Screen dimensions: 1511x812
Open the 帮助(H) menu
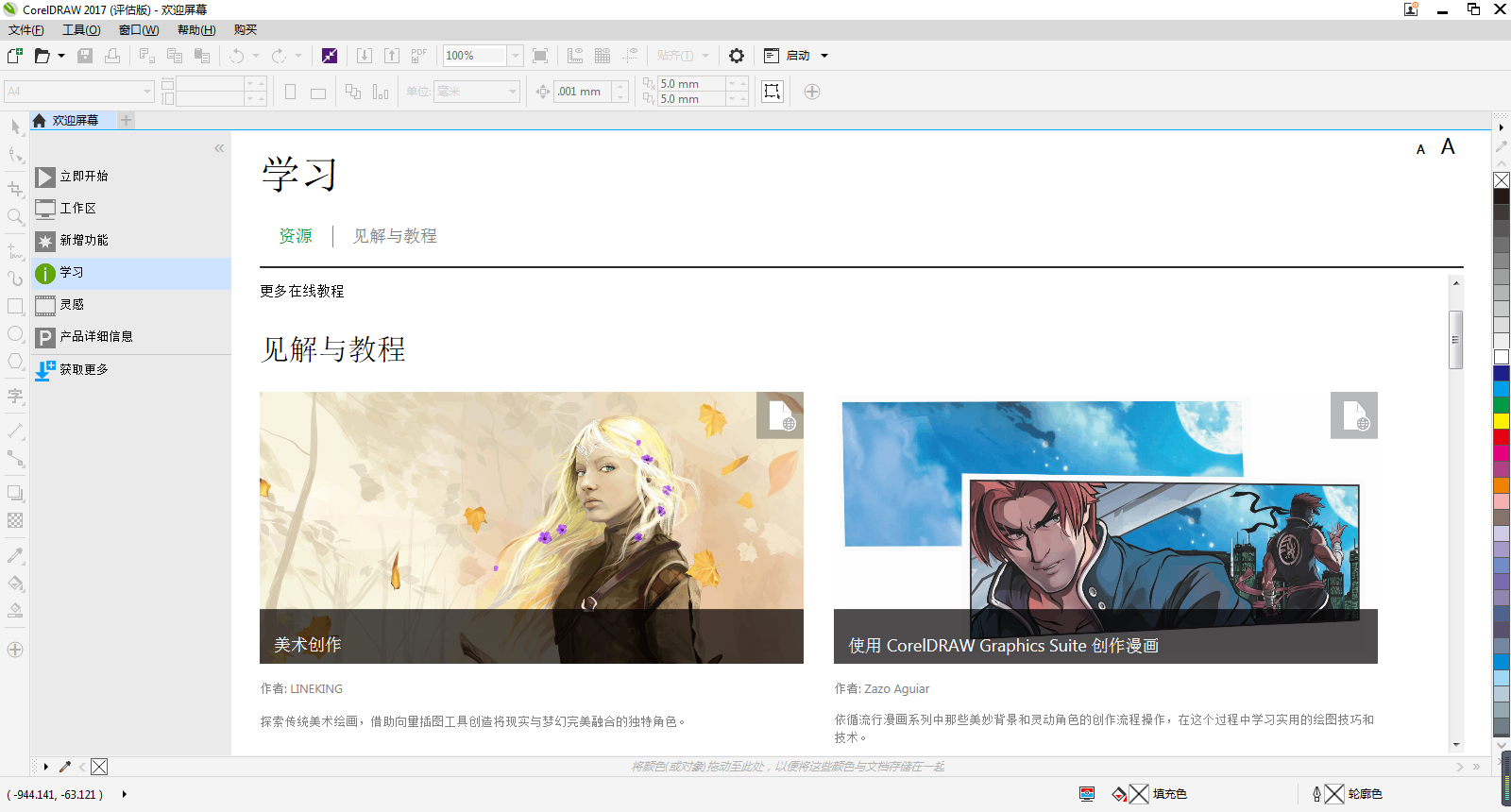coord(196,30)
